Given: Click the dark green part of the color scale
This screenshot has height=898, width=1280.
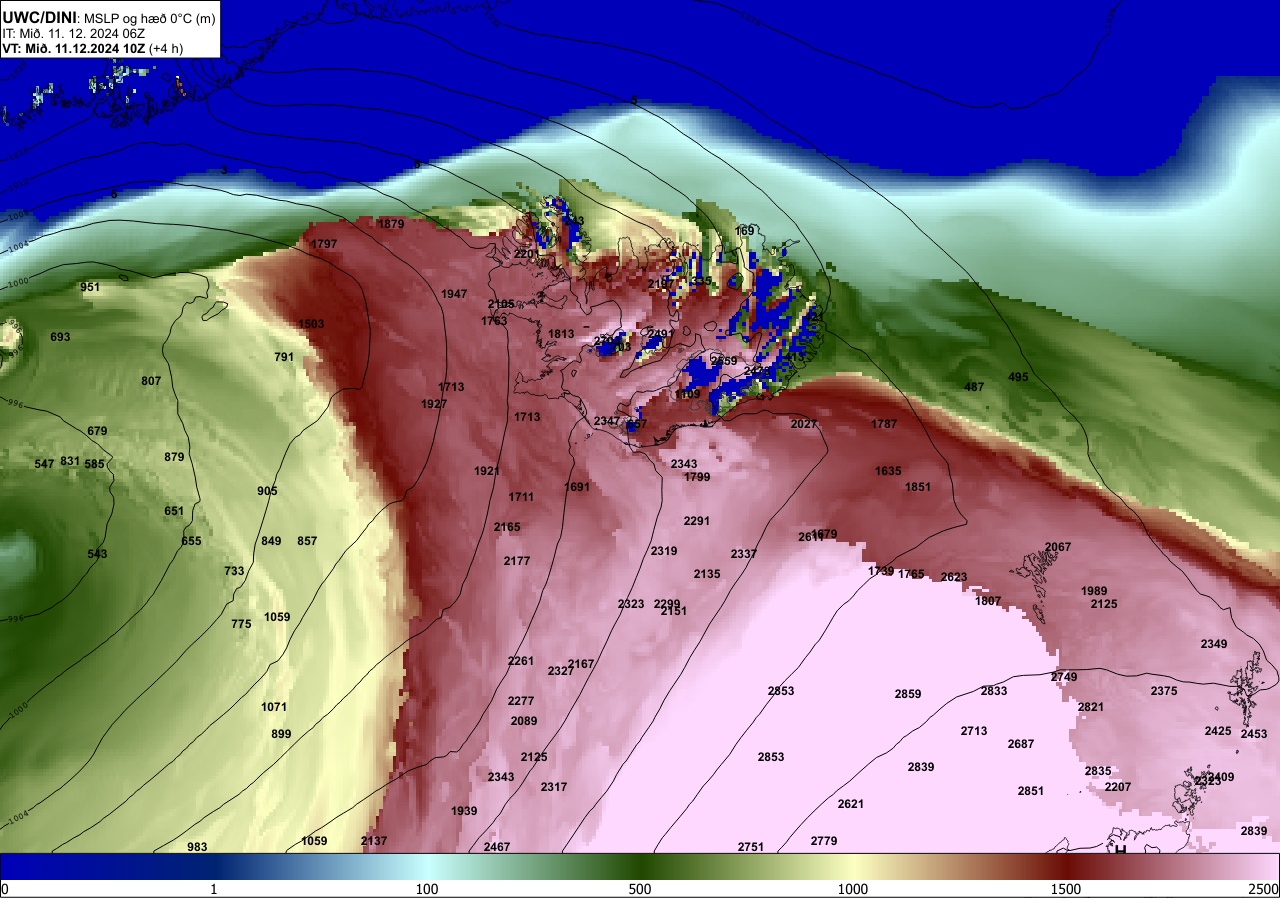Looking at the screenshot, I should pos(640,866).
